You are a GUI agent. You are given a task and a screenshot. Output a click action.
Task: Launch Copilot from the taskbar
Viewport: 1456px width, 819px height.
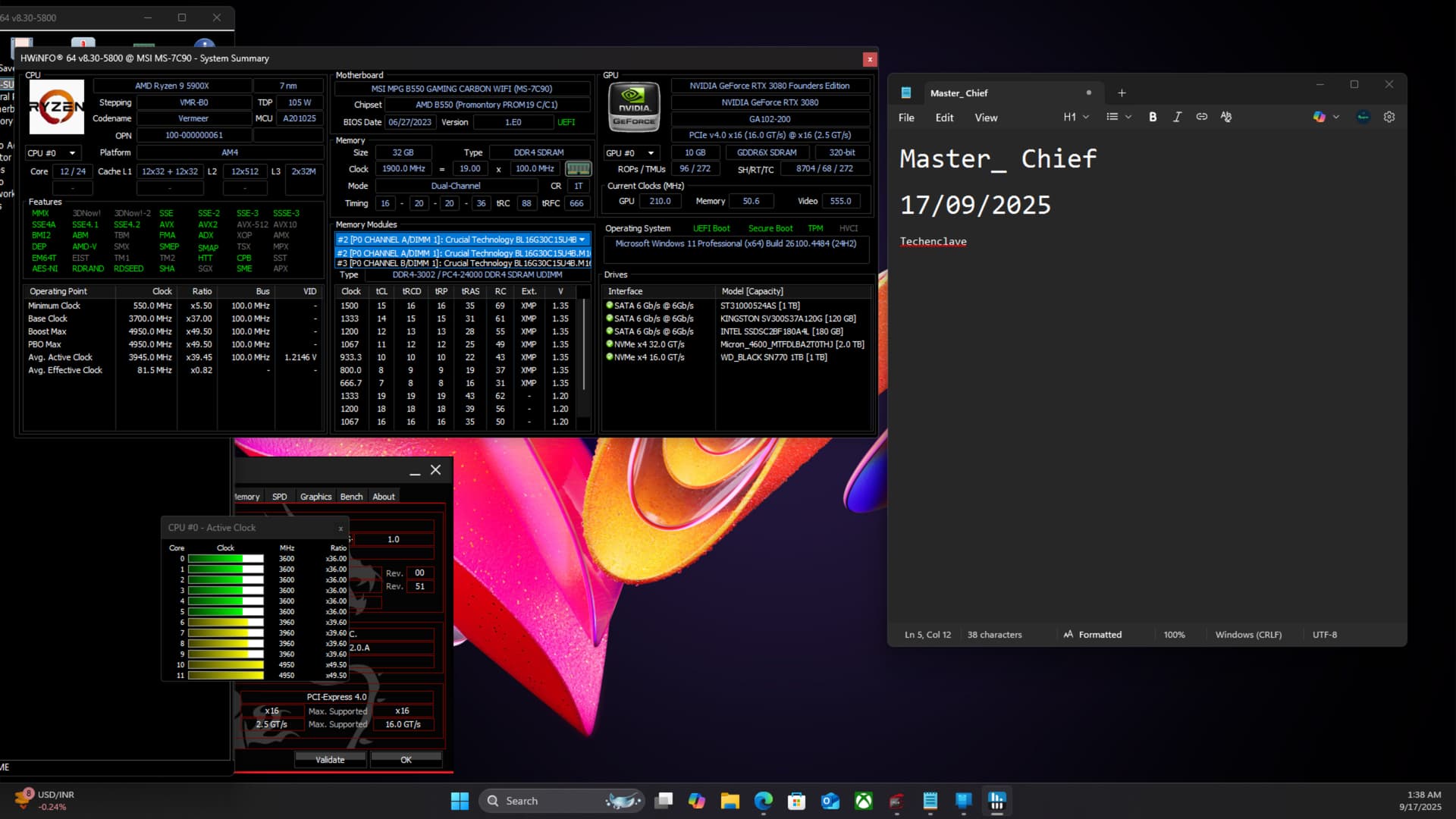(697, 801)
